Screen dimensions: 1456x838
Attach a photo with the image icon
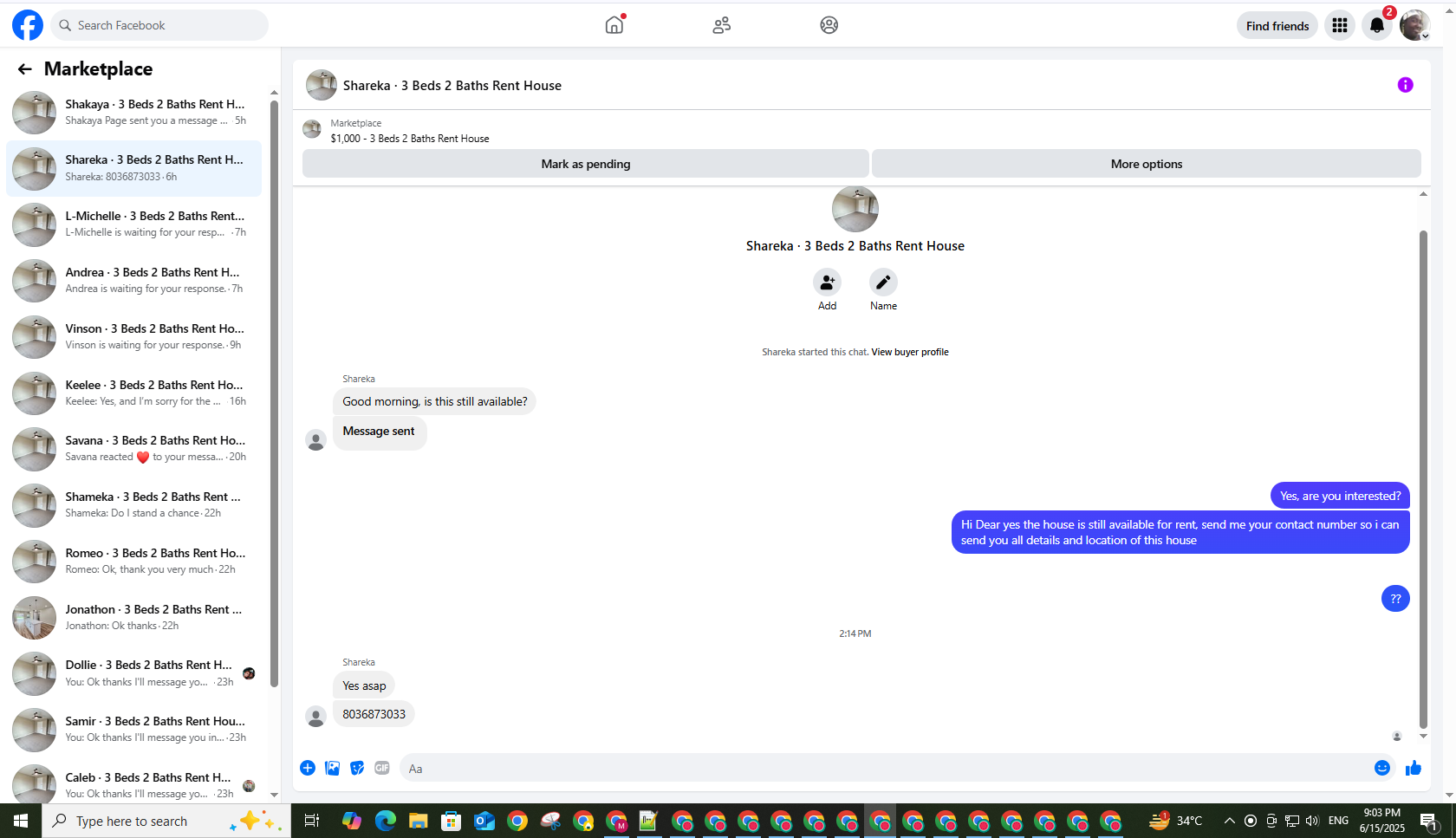pyautogui.click(x=333, y=768)
